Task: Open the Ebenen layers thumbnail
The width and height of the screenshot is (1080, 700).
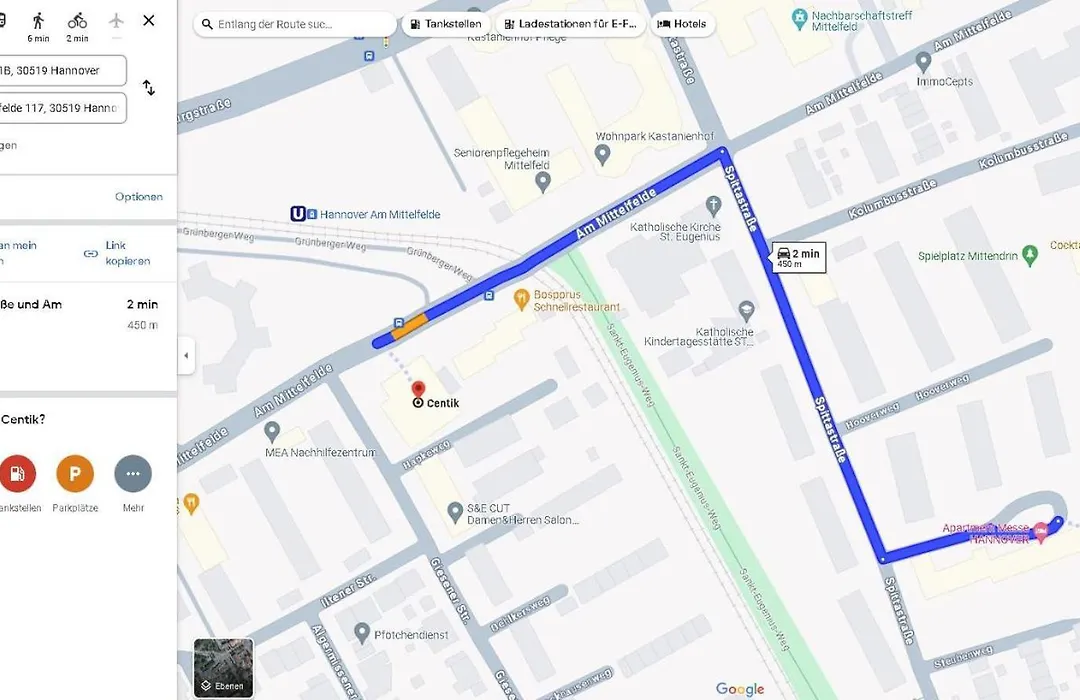Action: coord(223,668)
